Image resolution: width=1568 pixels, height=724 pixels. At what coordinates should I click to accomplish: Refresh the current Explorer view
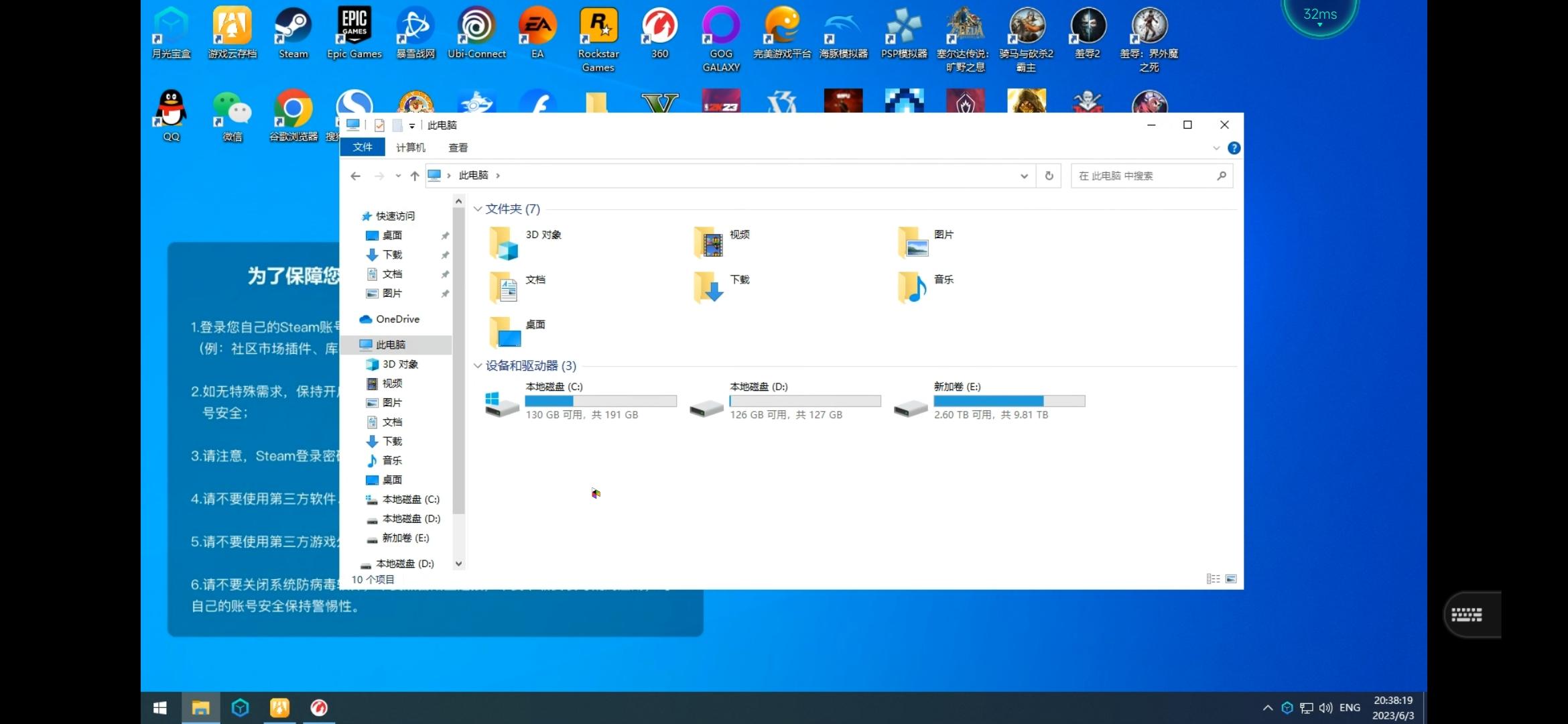[1049, 176]
